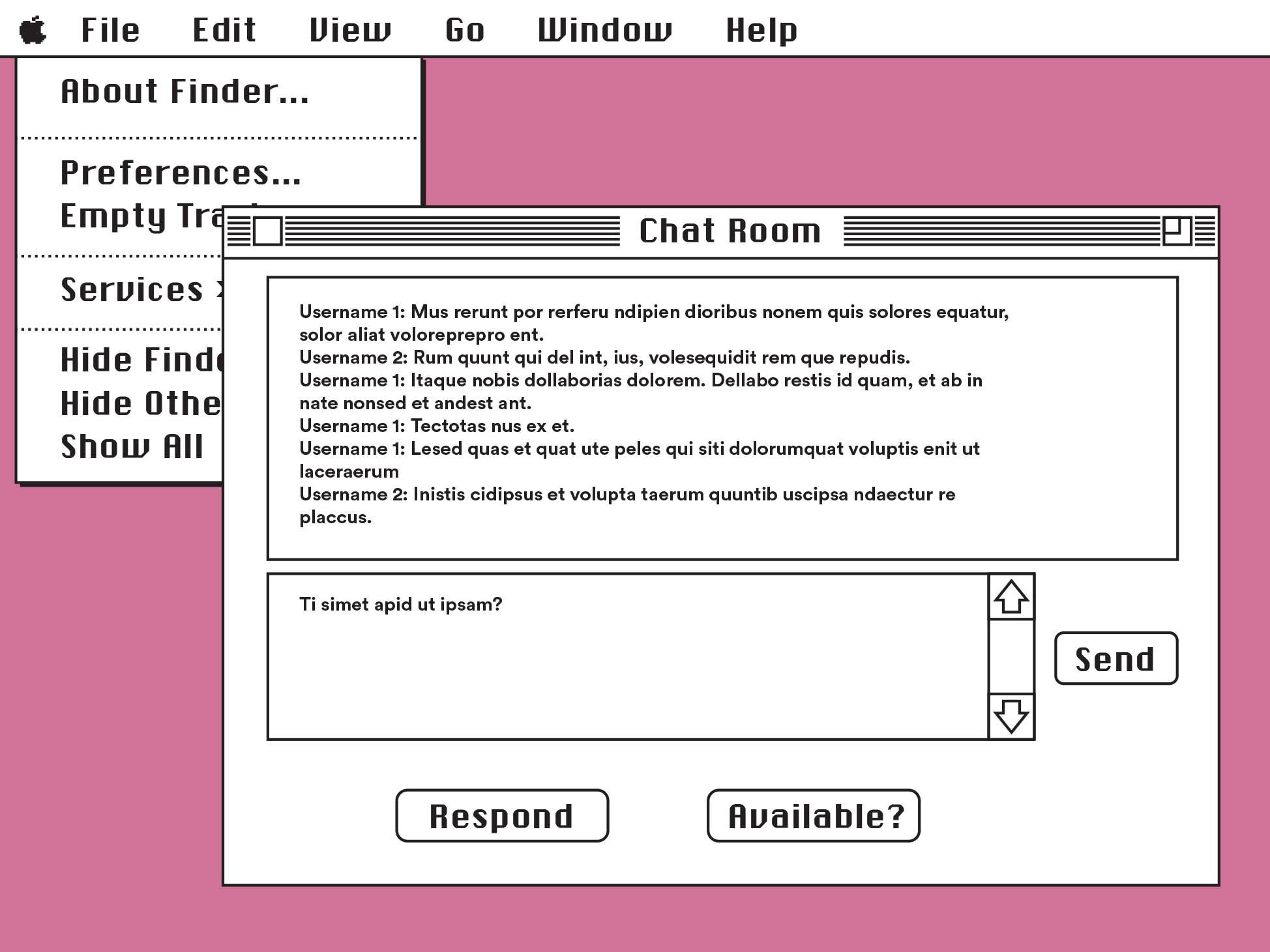Click the Chat Room close box
The height and width of the screenshot is (952, 1270).
tap(267, 231)
